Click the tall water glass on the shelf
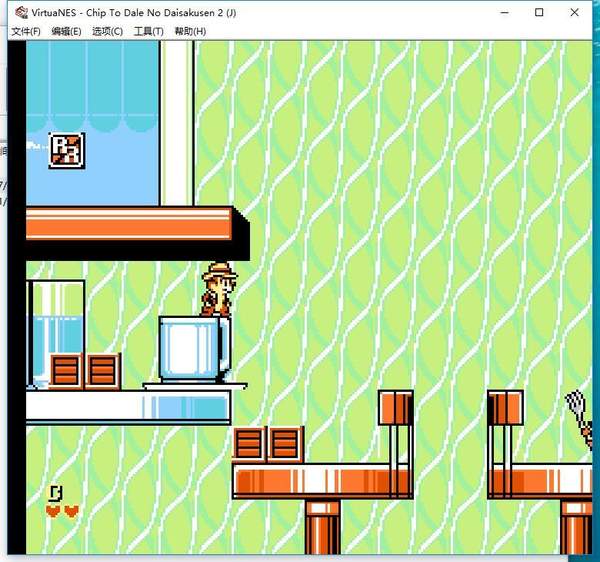600x562 pixels. pyautogui.click(x=56, y=334)
